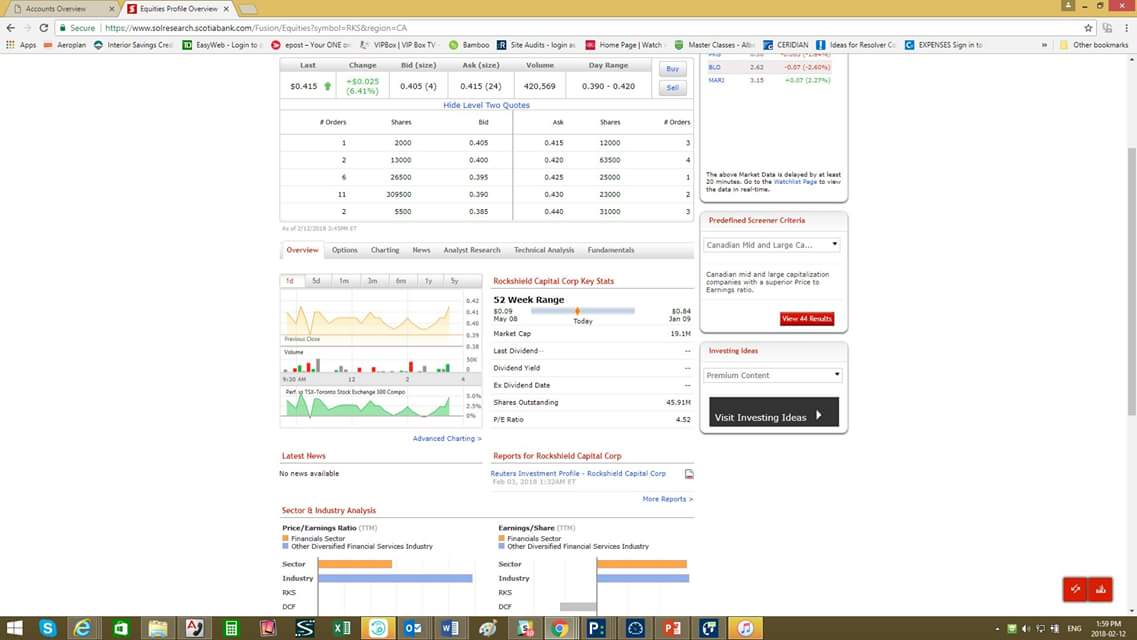1137x640 pixels.
Task: Click the MARI symbol in watchlist
Action: (x=716, y=80)
